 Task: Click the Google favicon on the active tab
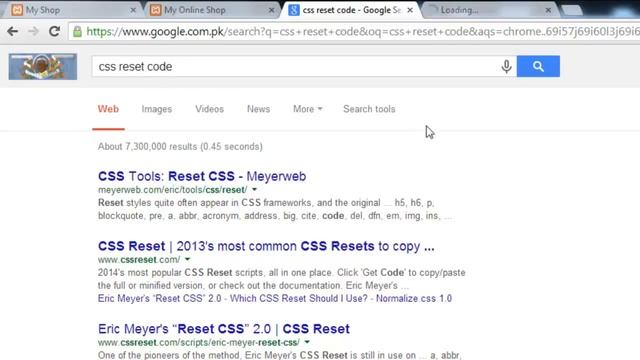293,10
